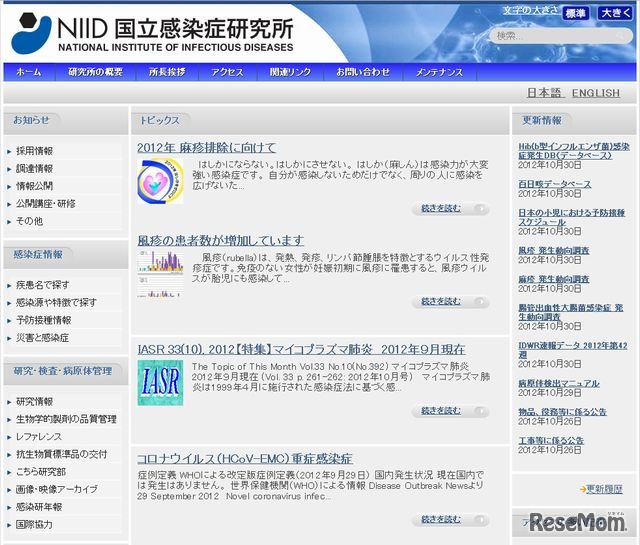Open お問い合わせ in the nav bar
The width and height of the screenshot is (640, 545).
[x=363, y=72]
